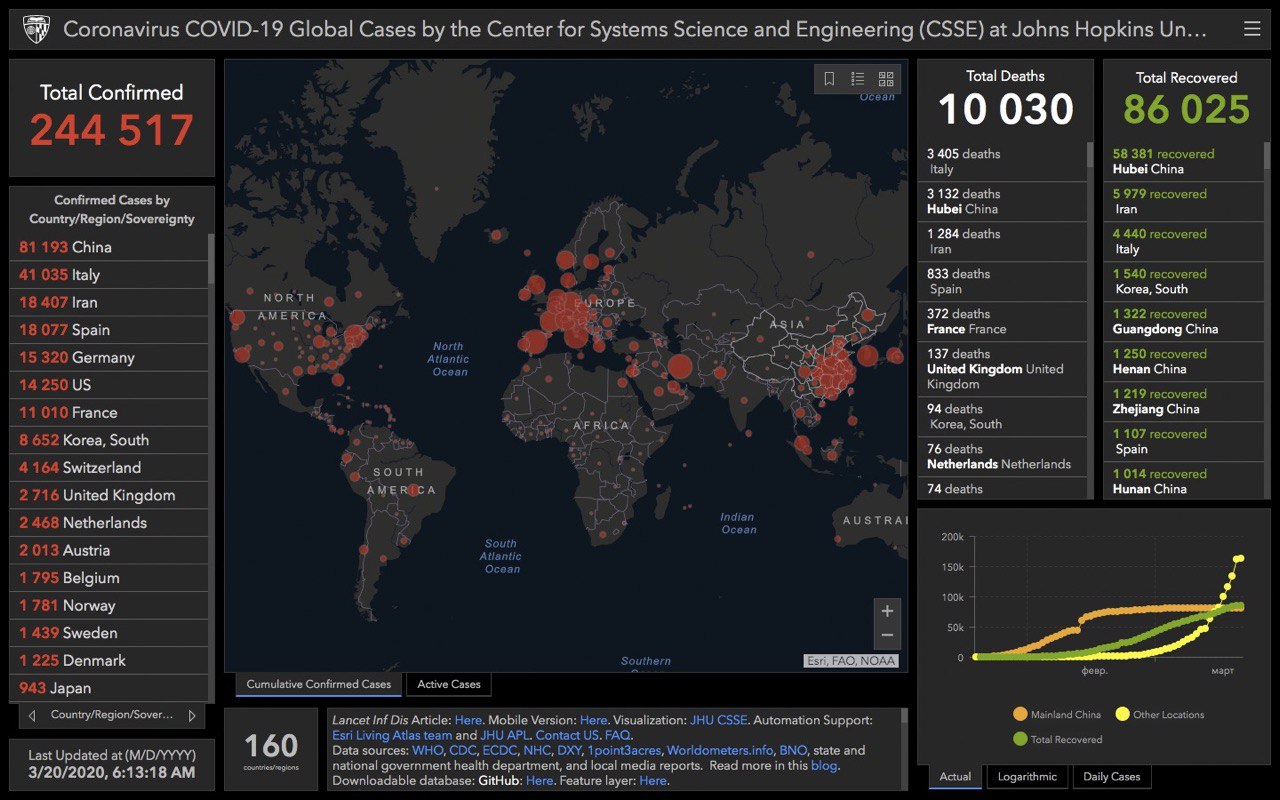Click the Esri, FAO, NOAA attribution

(x=851, y=661)
